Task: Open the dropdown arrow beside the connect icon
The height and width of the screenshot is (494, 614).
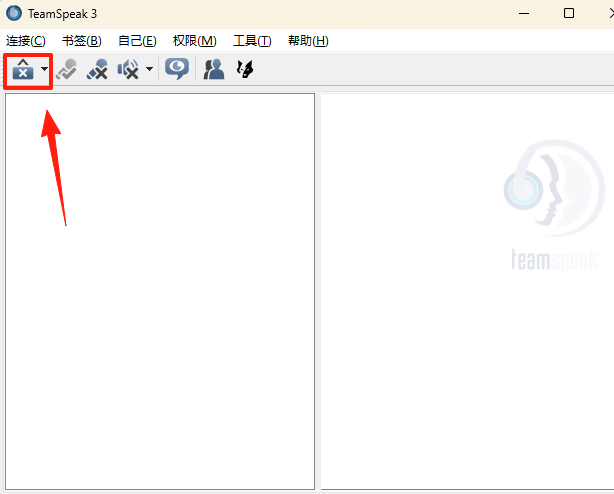Action: [x=44, y=69]
